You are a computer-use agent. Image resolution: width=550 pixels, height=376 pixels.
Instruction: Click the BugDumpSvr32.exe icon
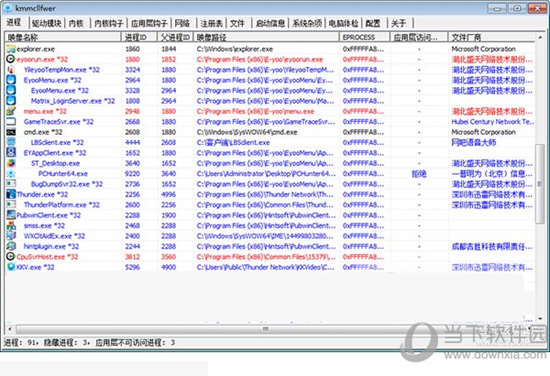pos(11,184)
